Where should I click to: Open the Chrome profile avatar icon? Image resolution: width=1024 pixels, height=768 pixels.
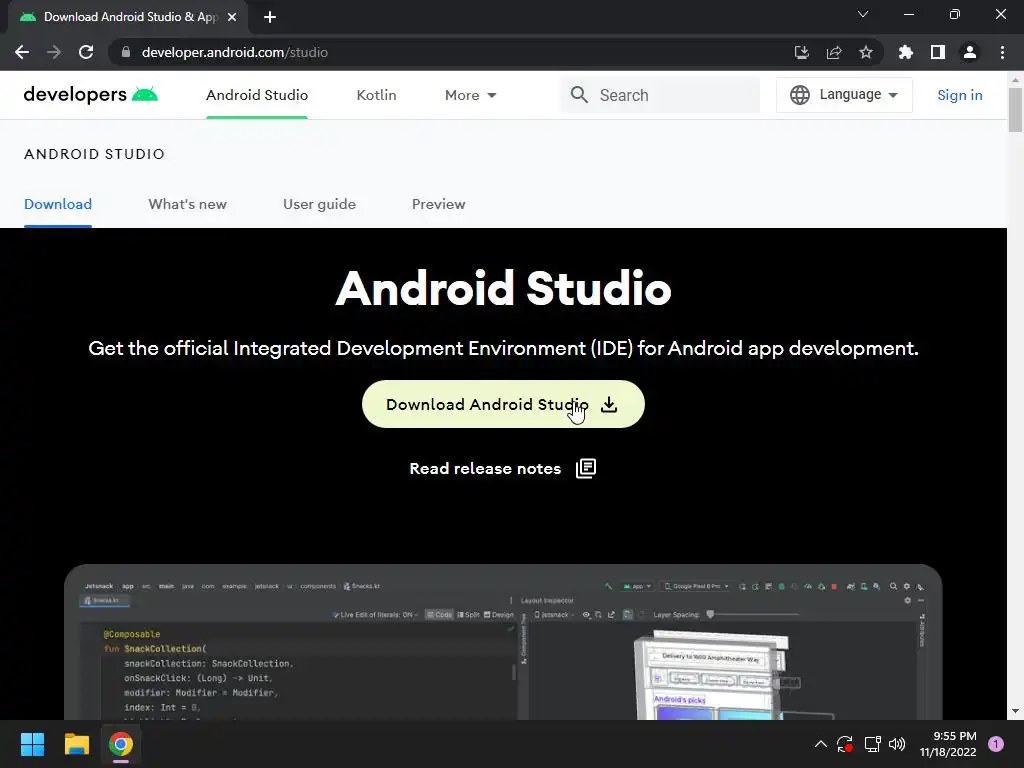[970, 52]
